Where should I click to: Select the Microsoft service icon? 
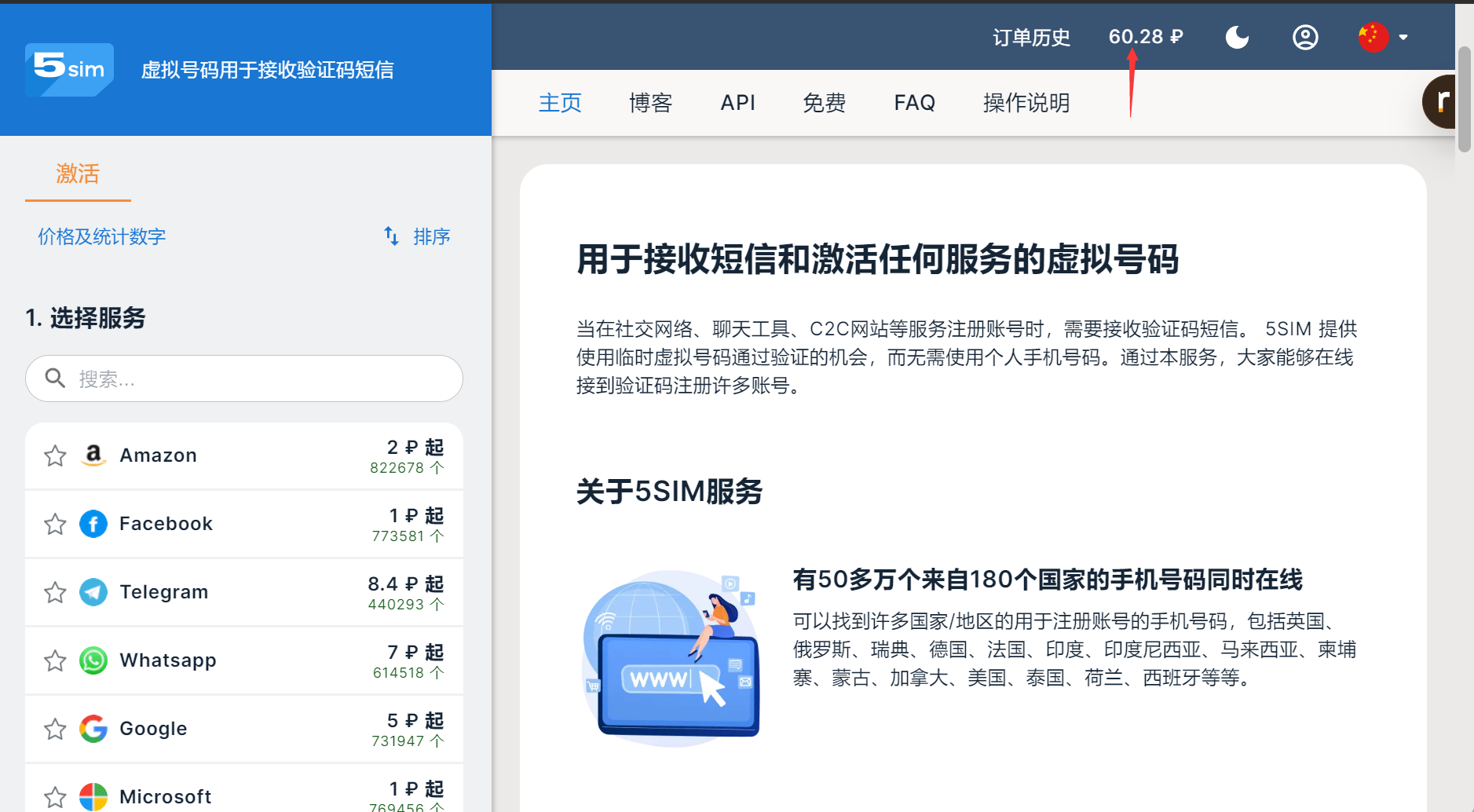click(93, 797)
